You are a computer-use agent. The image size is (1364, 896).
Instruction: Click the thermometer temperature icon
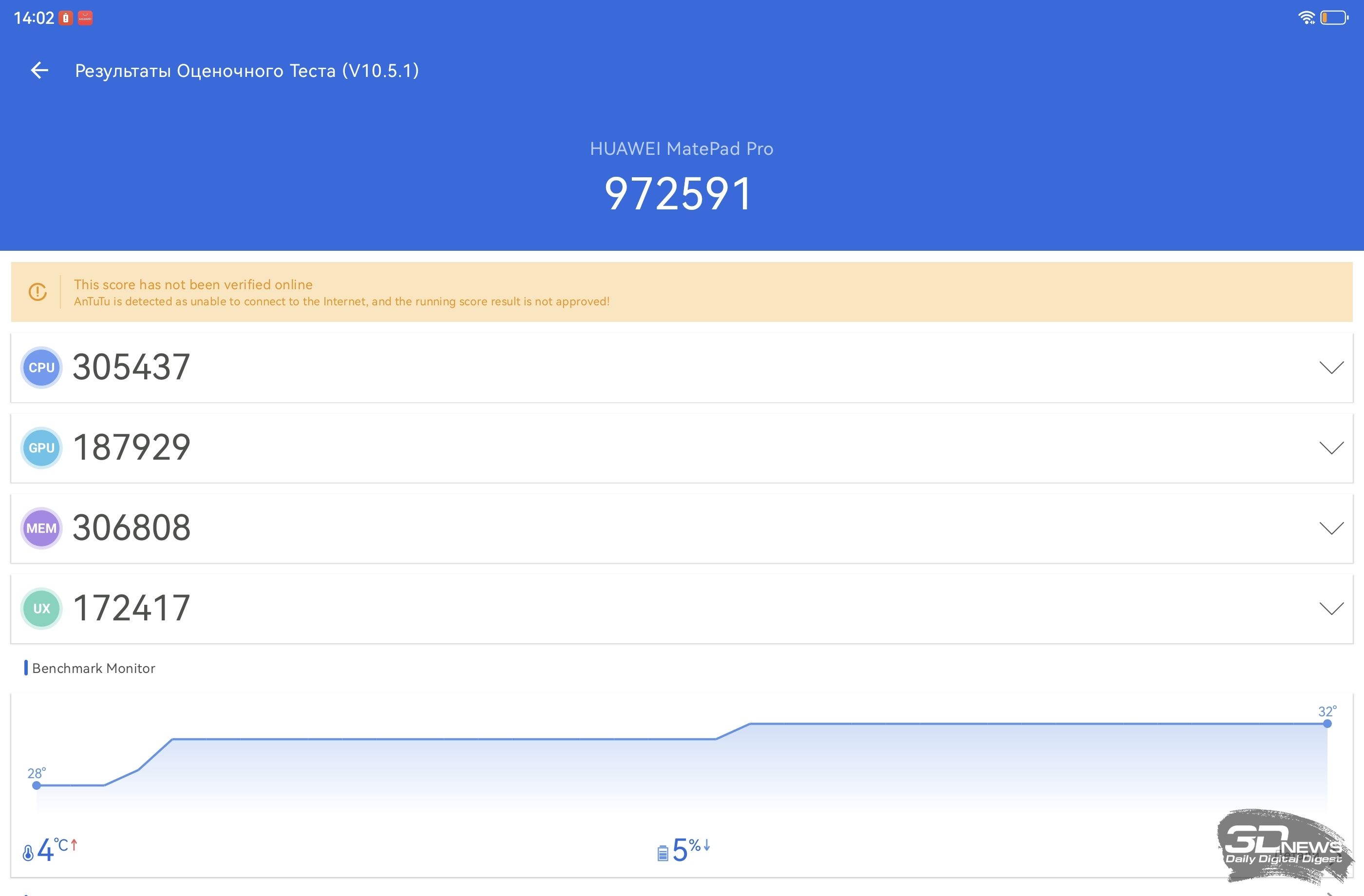27,853
